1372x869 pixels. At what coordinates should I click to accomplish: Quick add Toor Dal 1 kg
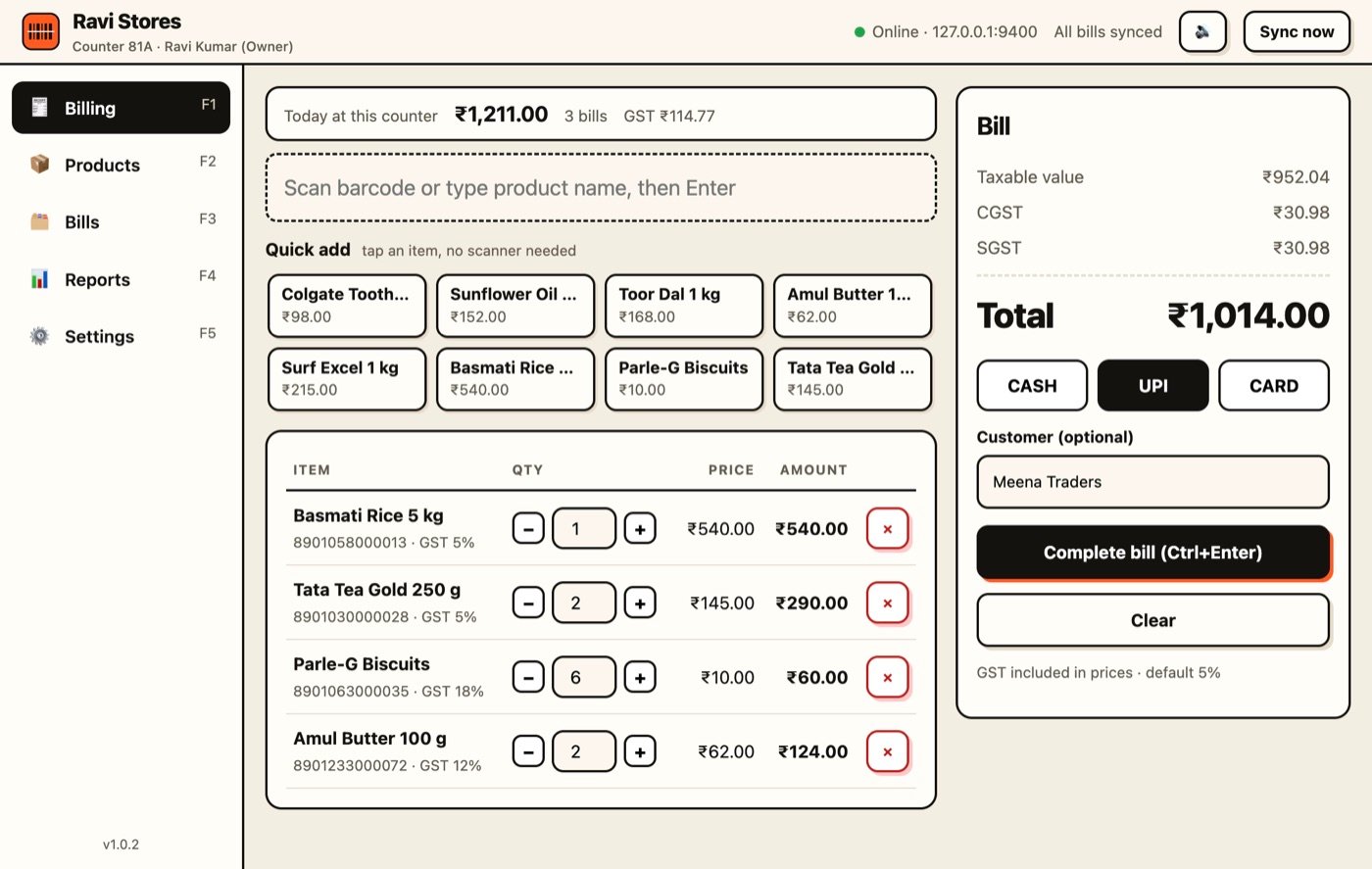pos(684,305)
